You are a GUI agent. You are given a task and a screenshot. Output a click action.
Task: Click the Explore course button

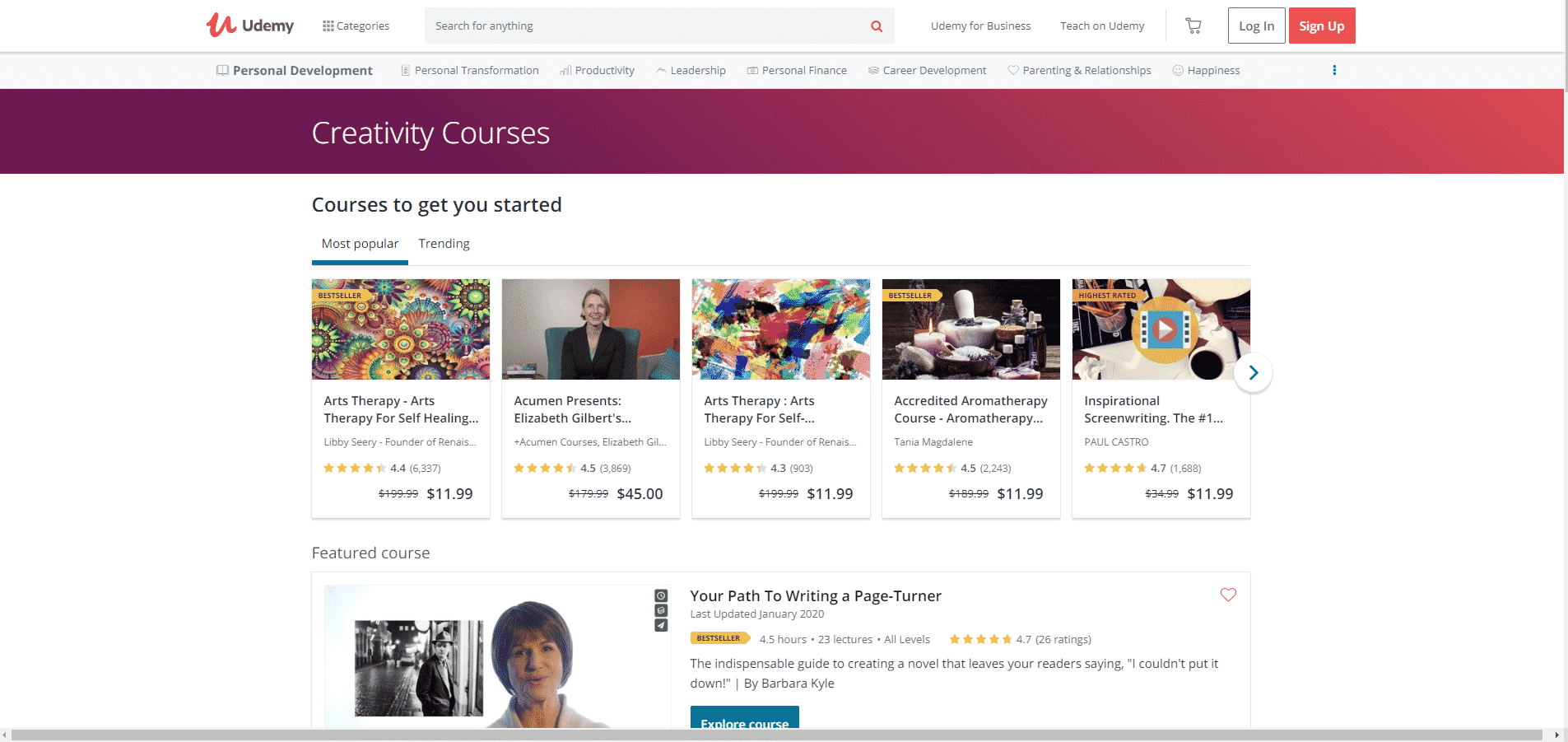[744, 717]
